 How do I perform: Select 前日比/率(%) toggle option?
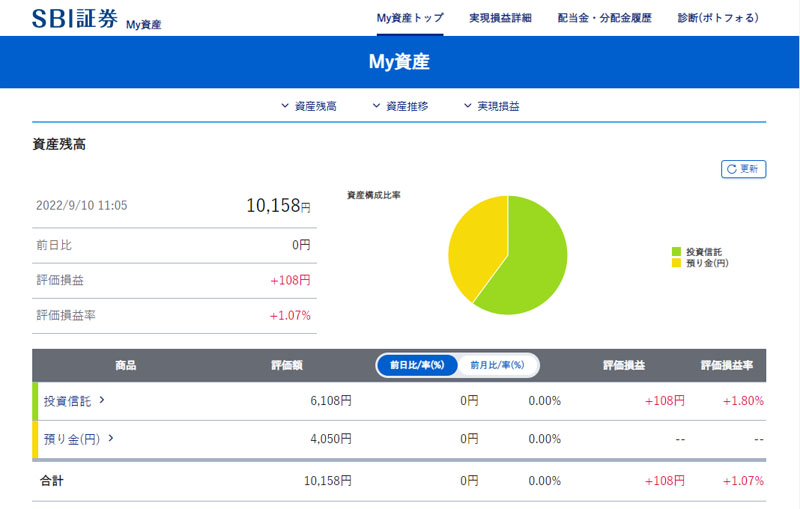pyautogui.click(x=417, y=365)
